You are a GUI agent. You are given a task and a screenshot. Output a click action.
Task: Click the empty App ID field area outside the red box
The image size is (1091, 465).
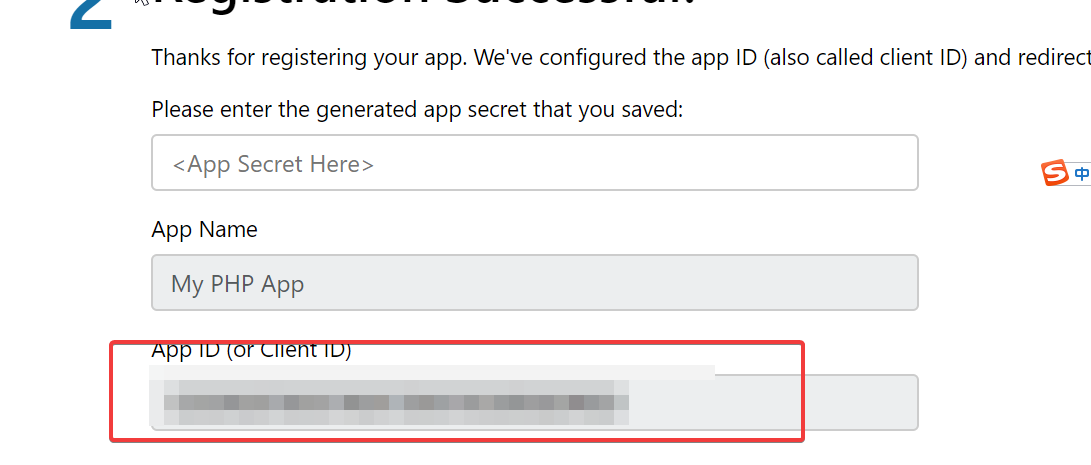[861, 402]
